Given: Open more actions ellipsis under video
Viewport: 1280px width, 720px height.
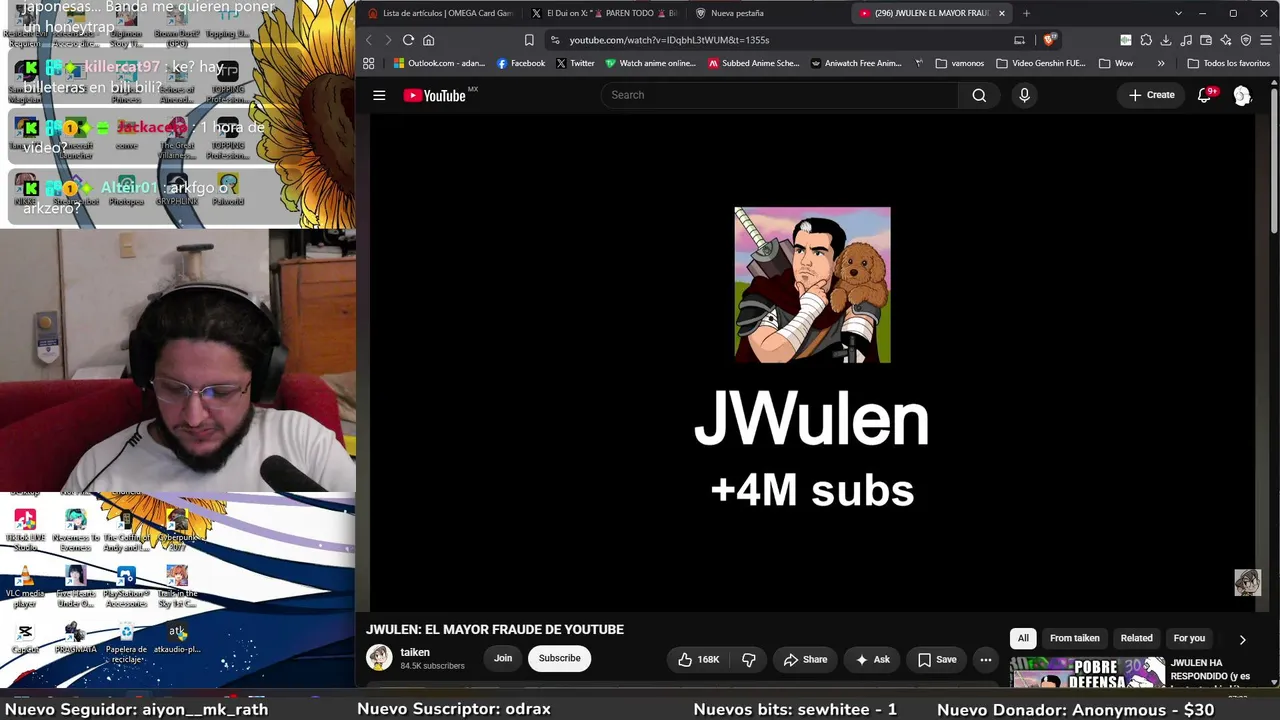Looking at the screenshot, I should pos(986,659).
